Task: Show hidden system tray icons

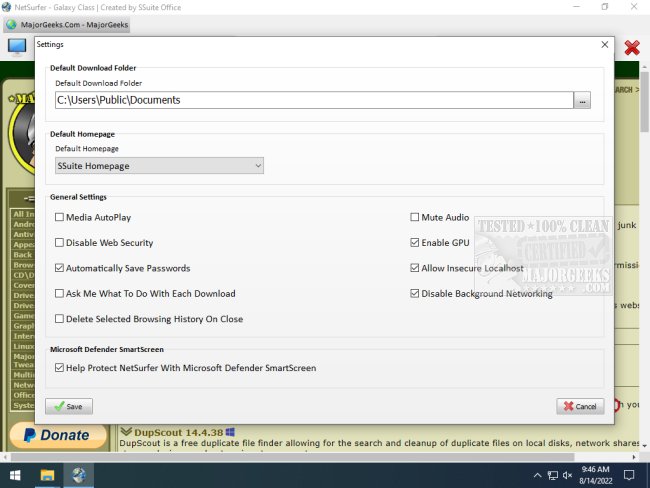Action: pyautogui.click(x=537, y=476)
